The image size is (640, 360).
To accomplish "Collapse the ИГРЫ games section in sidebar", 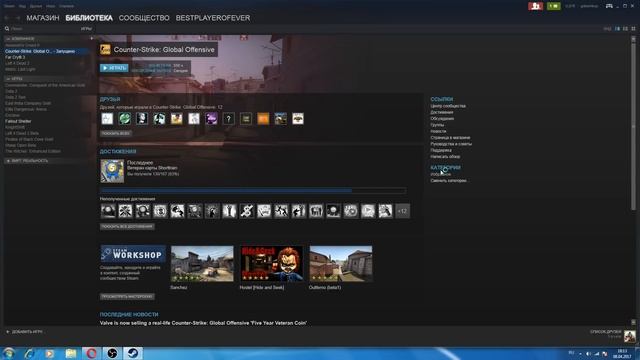I will click(x=8, y=79).
